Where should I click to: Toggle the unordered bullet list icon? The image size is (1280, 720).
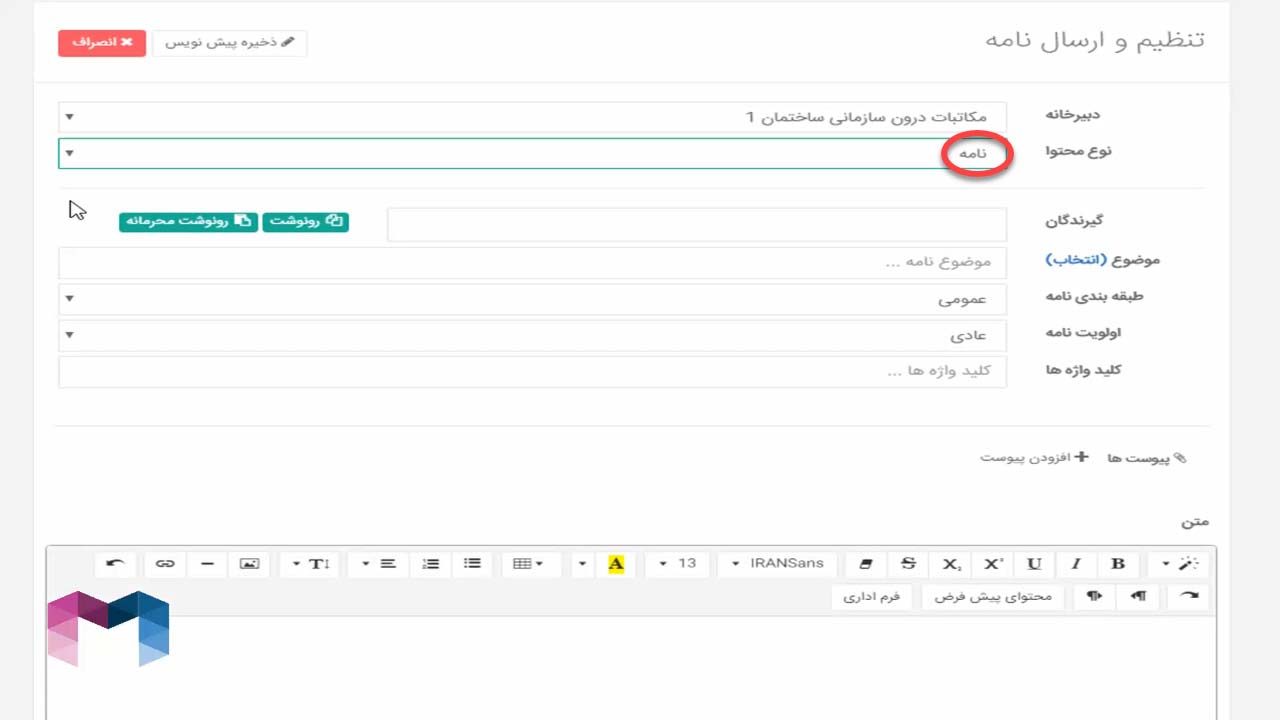(473, 564)
